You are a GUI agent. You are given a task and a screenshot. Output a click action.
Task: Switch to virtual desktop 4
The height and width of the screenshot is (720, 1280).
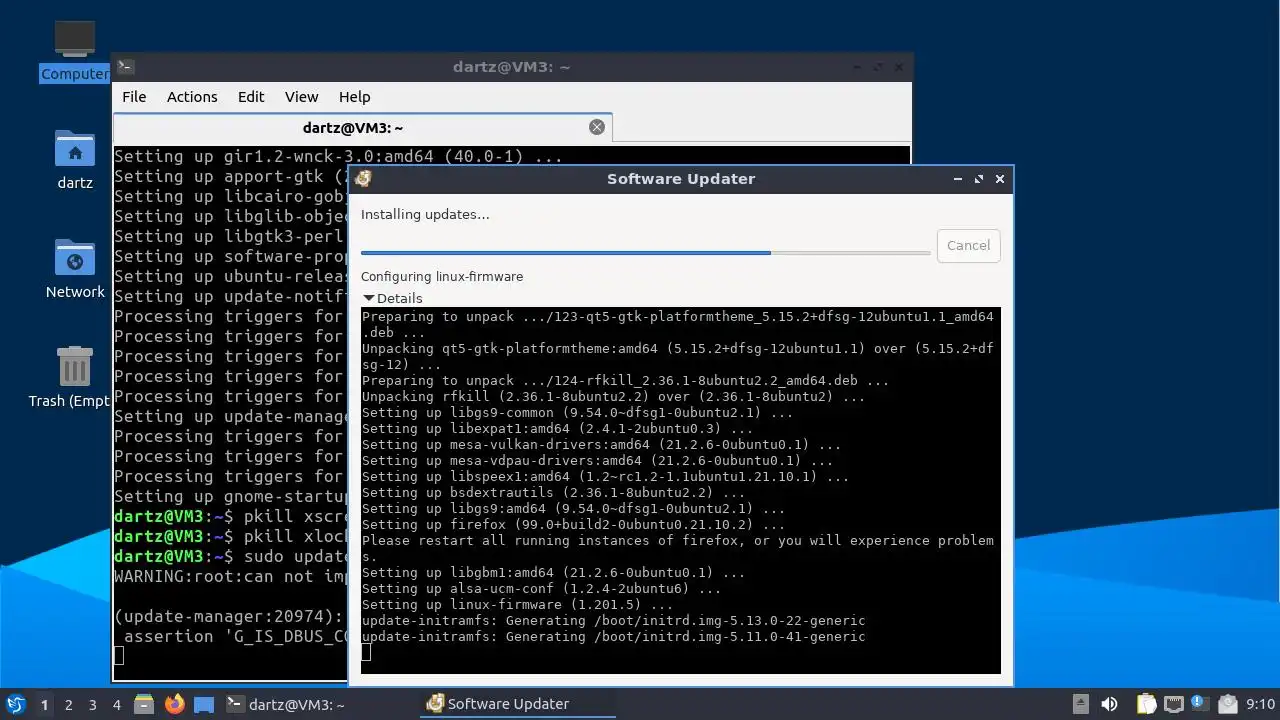(x=116, y=704)
